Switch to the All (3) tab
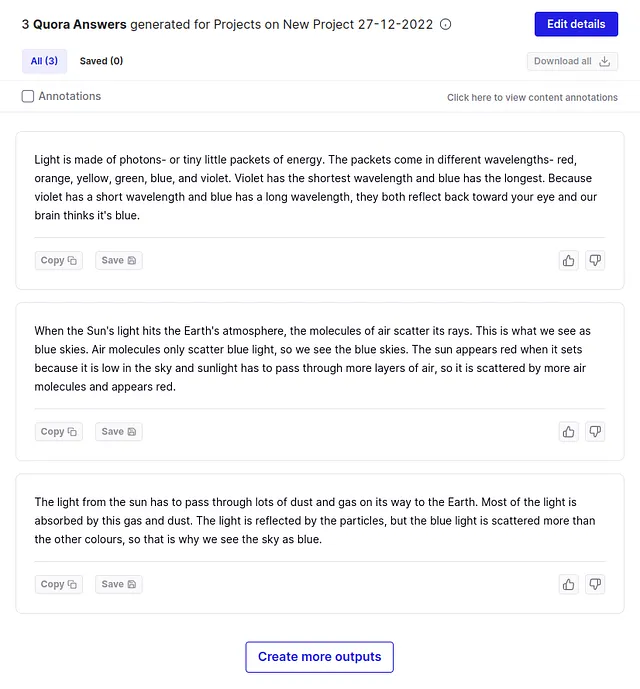The width and height of the screenshot is (640, 689). tap(44, 61)
